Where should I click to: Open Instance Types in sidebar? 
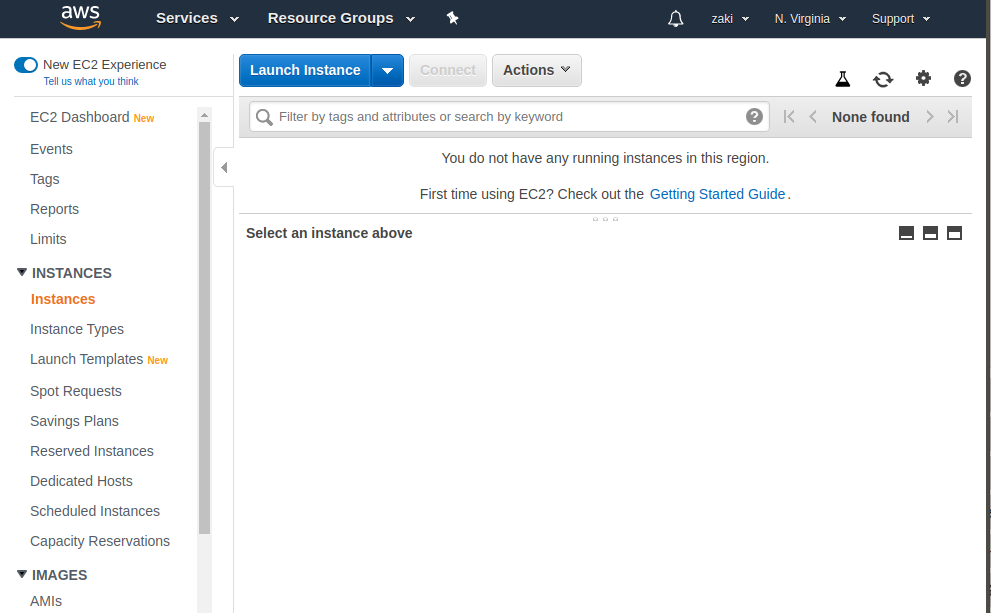[77, 329]
